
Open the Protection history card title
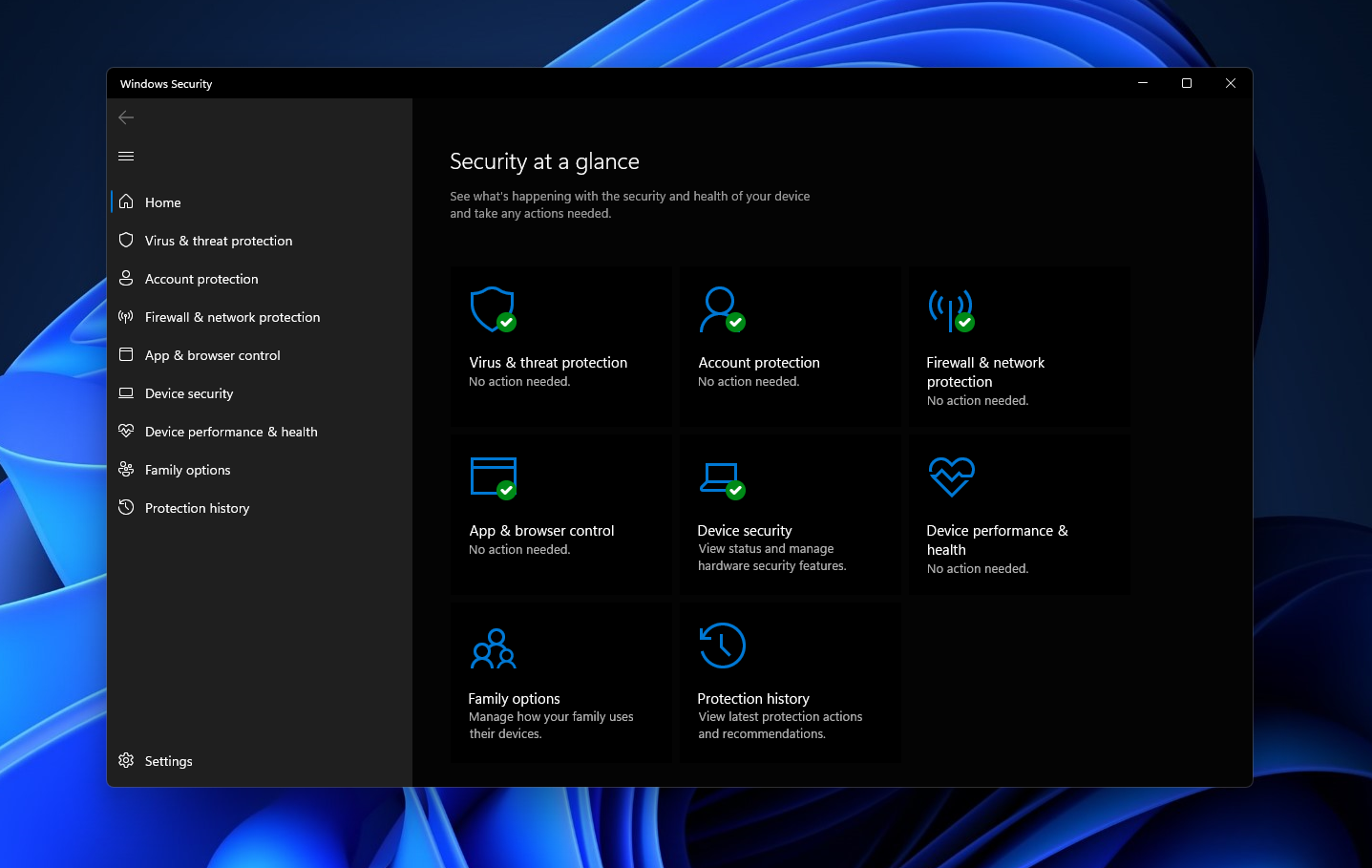coord(753,699)
